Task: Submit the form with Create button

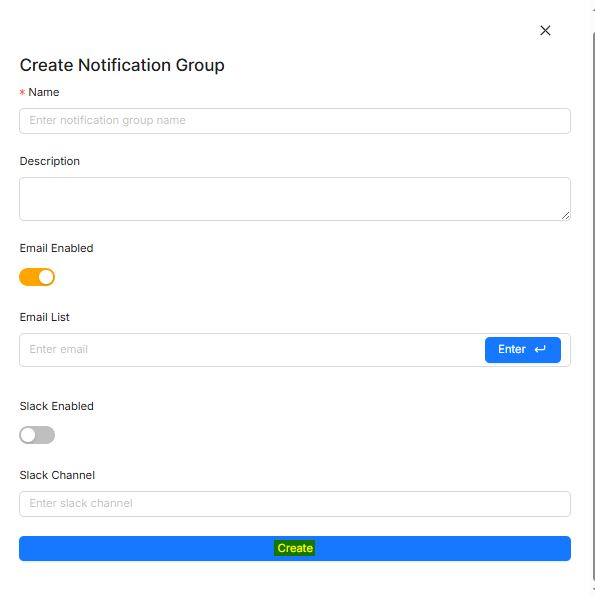Action: [295, 548]
